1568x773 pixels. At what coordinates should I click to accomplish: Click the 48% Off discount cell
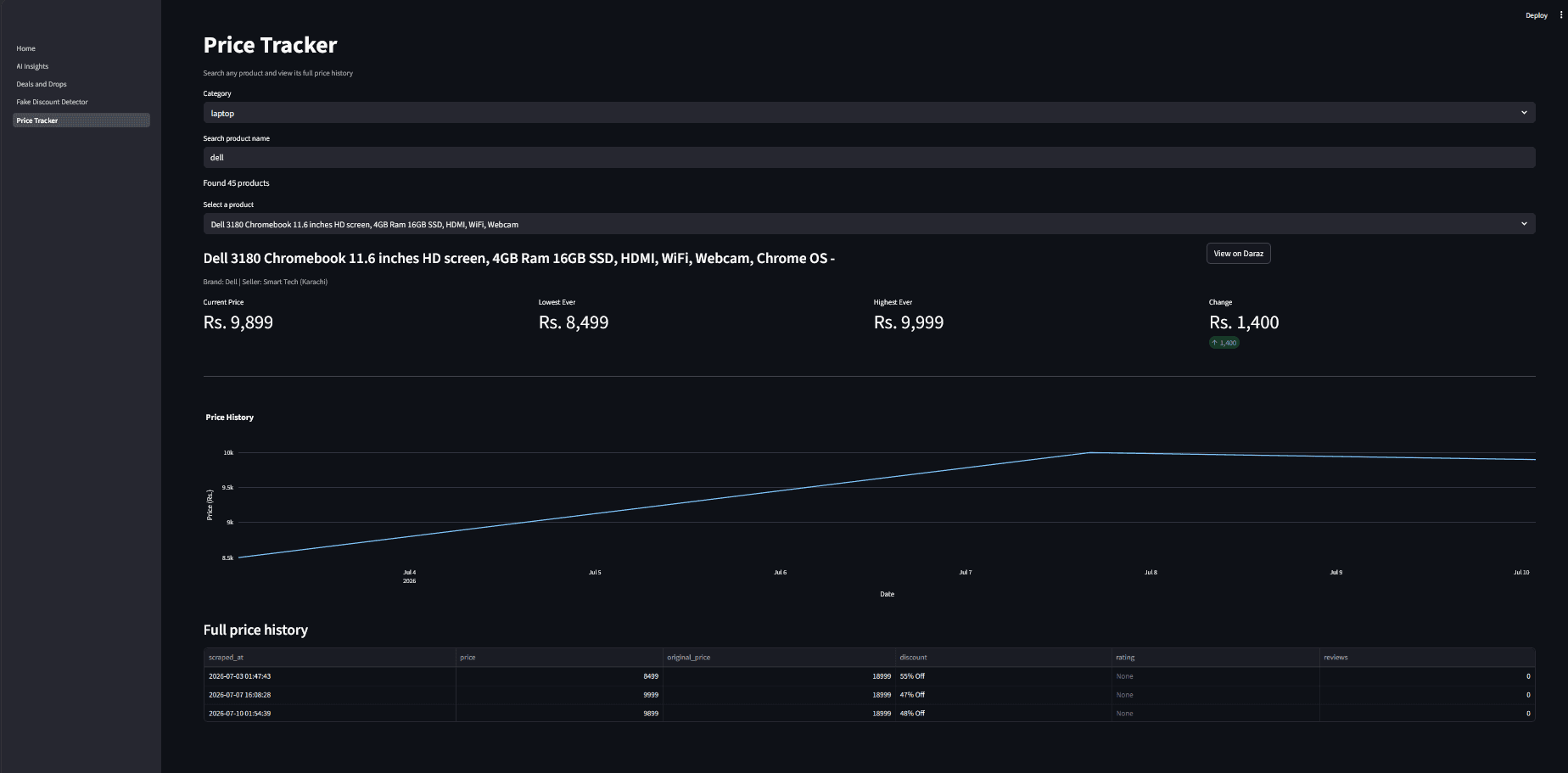pos(1004,714)
